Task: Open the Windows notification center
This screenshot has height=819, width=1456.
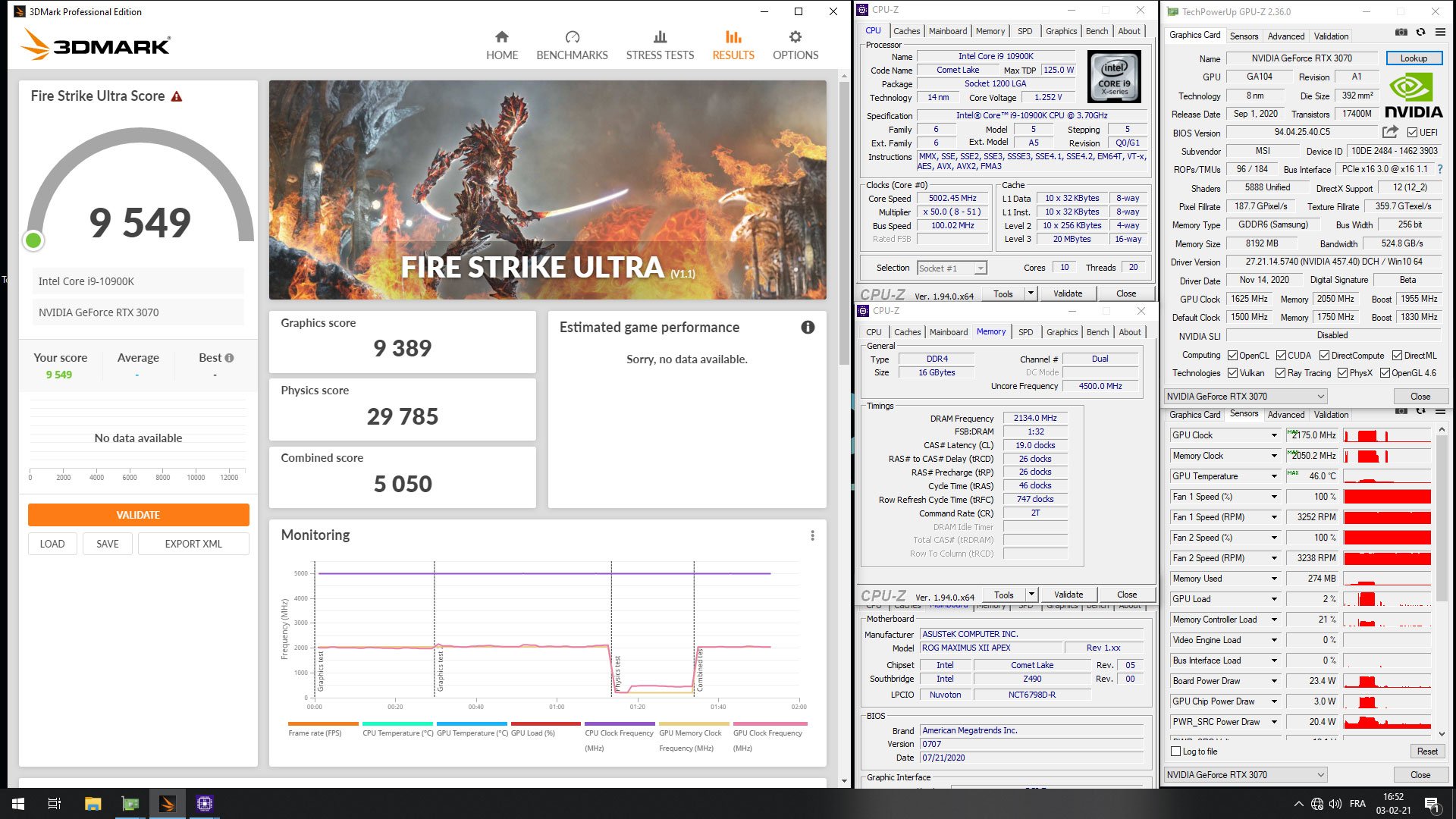Action: click(1432, 804)
